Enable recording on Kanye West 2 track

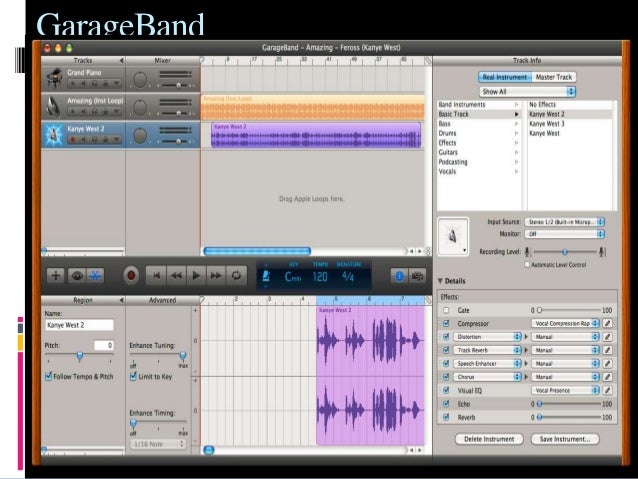[73, 140]
